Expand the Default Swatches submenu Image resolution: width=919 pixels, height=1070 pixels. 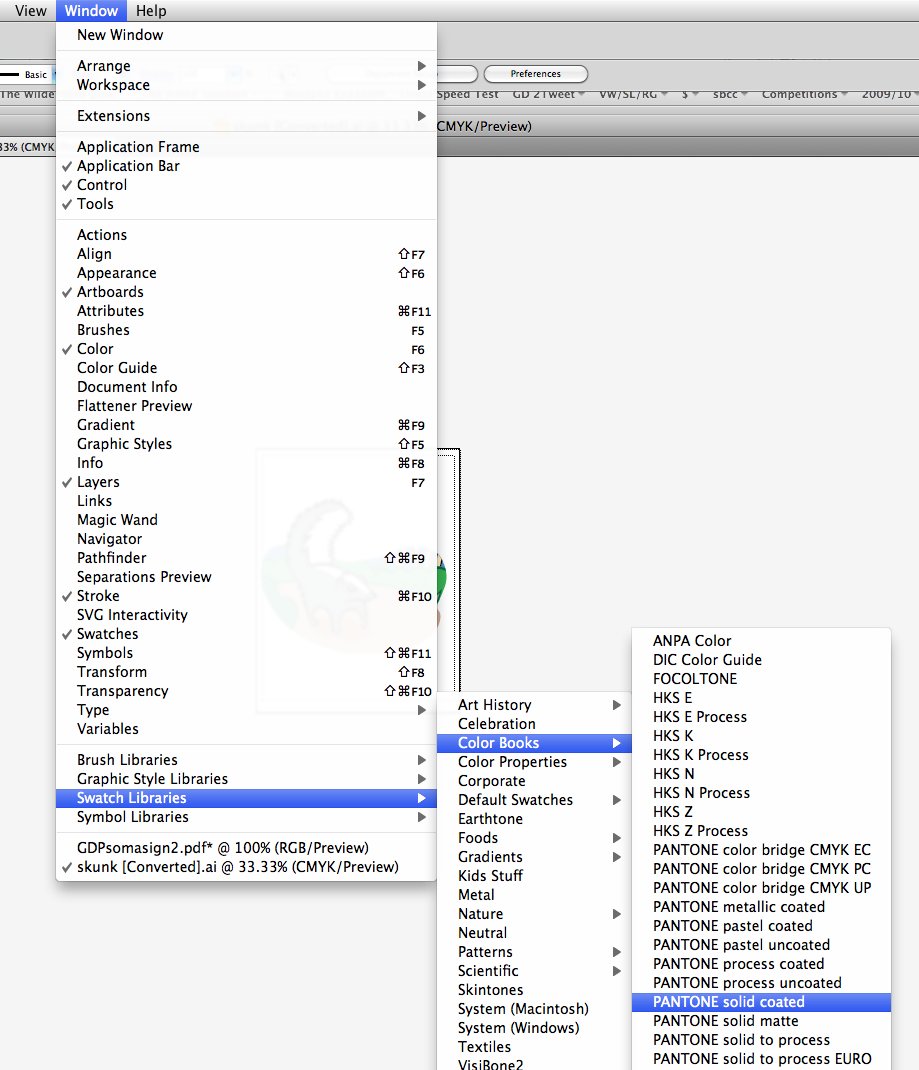pos(534,800)
